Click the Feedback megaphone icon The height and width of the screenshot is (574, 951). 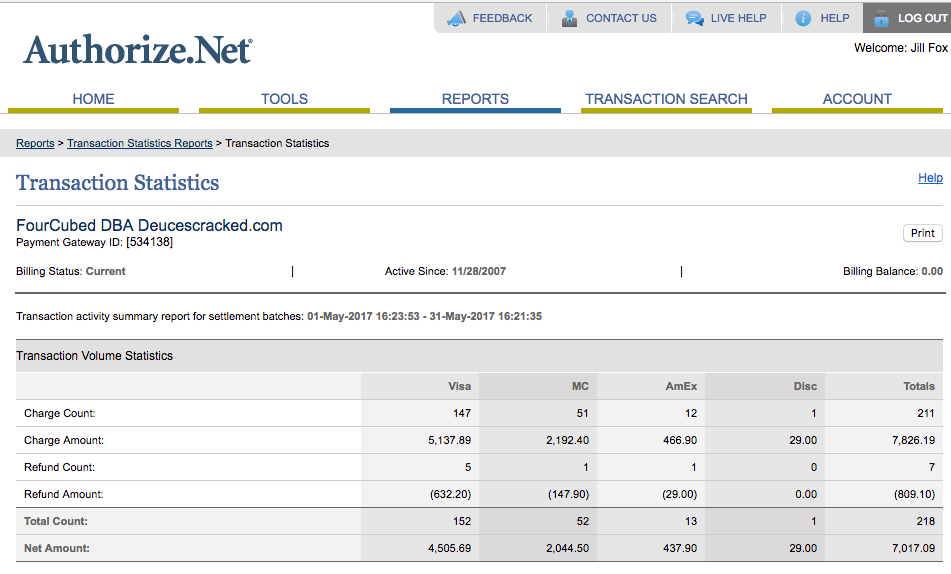(456, 18)
